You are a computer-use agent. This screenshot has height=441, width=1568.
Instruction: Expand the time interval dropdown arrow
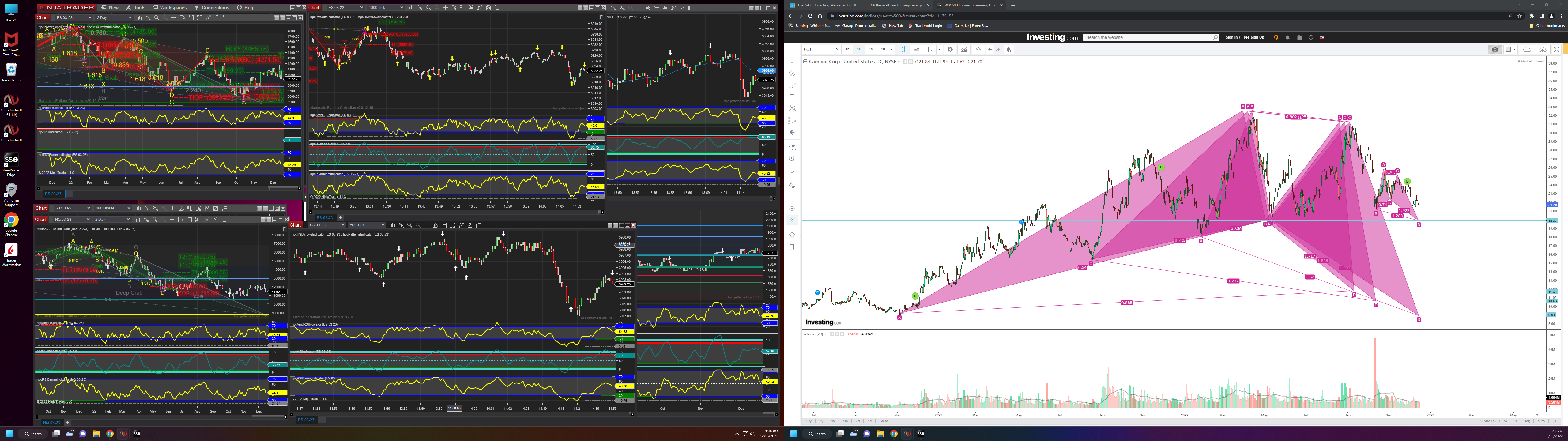coord(892,49)
